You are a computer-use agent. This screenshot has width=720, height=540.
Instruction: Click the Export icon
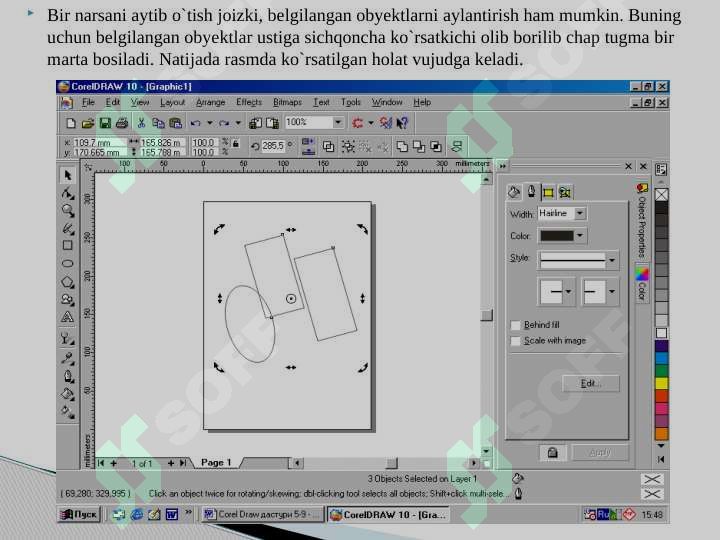[272, 123]
